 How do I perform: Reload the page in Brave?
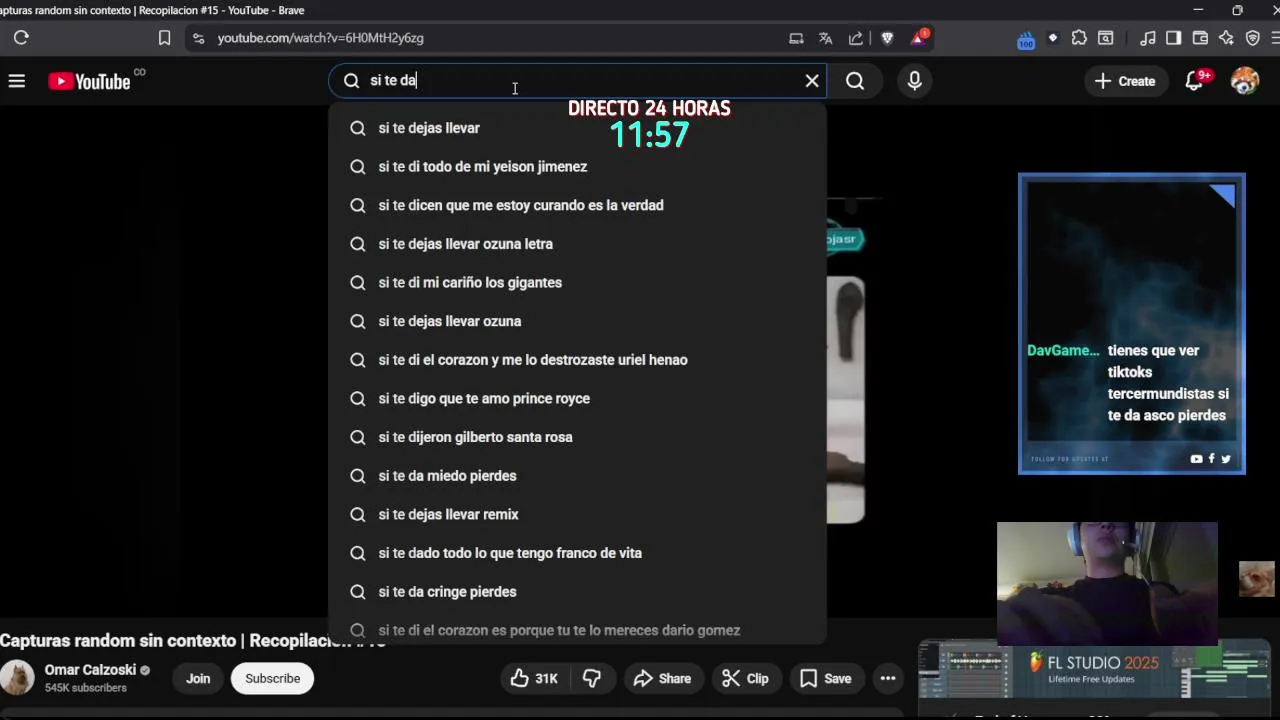point(21,38)
